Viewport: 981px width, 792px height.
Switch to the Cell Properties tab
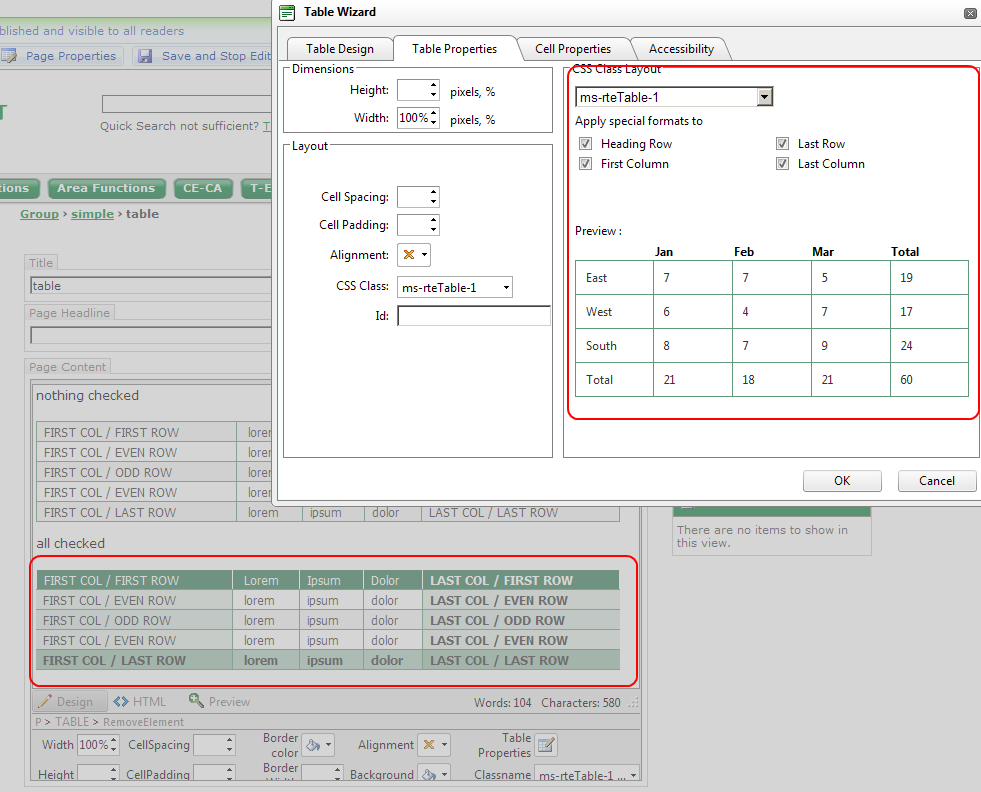(x=572, y=49)
